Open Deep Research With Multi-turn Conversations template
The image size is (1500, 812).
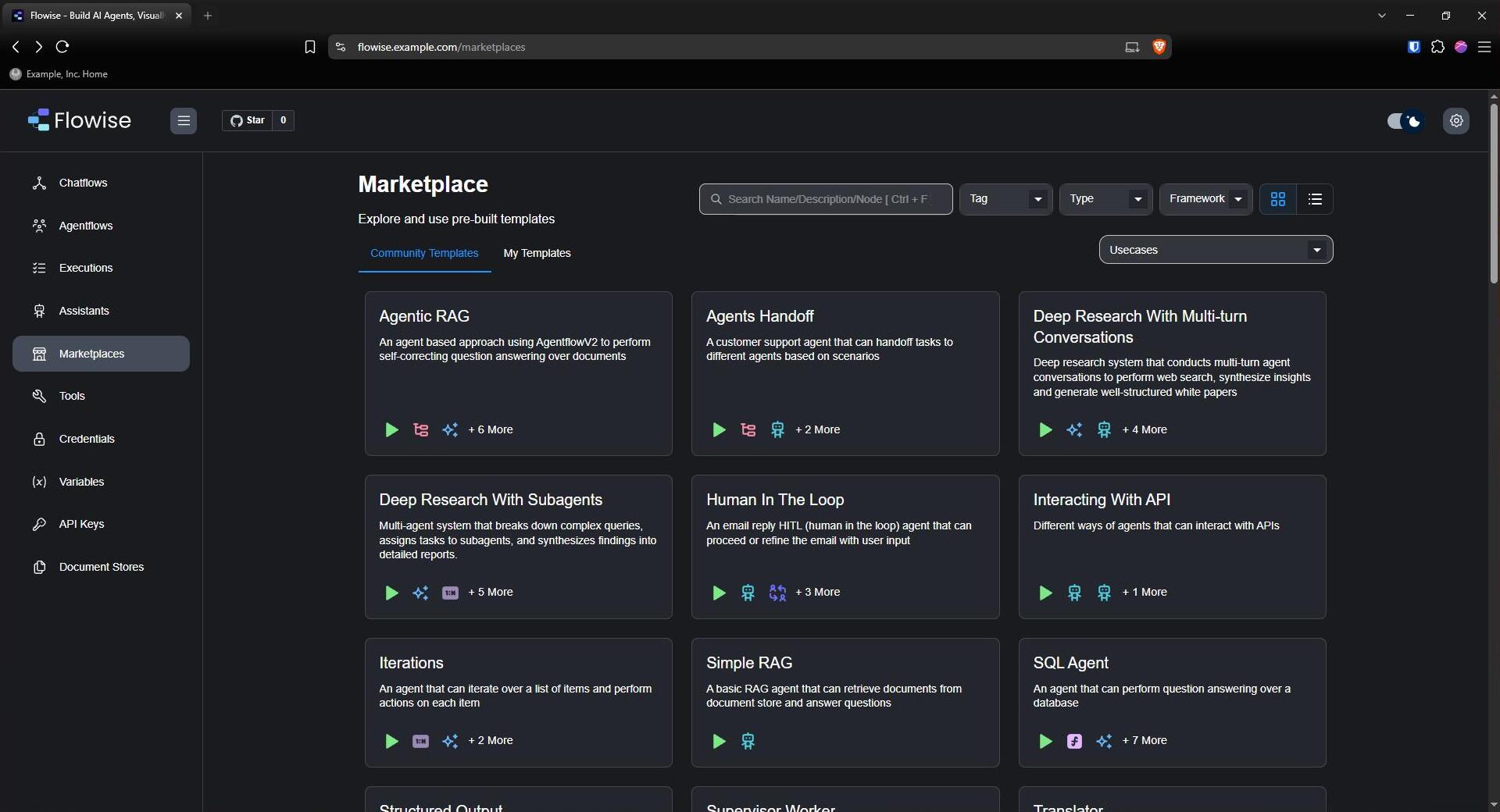pyautogui.click(x=1172, y=373)
